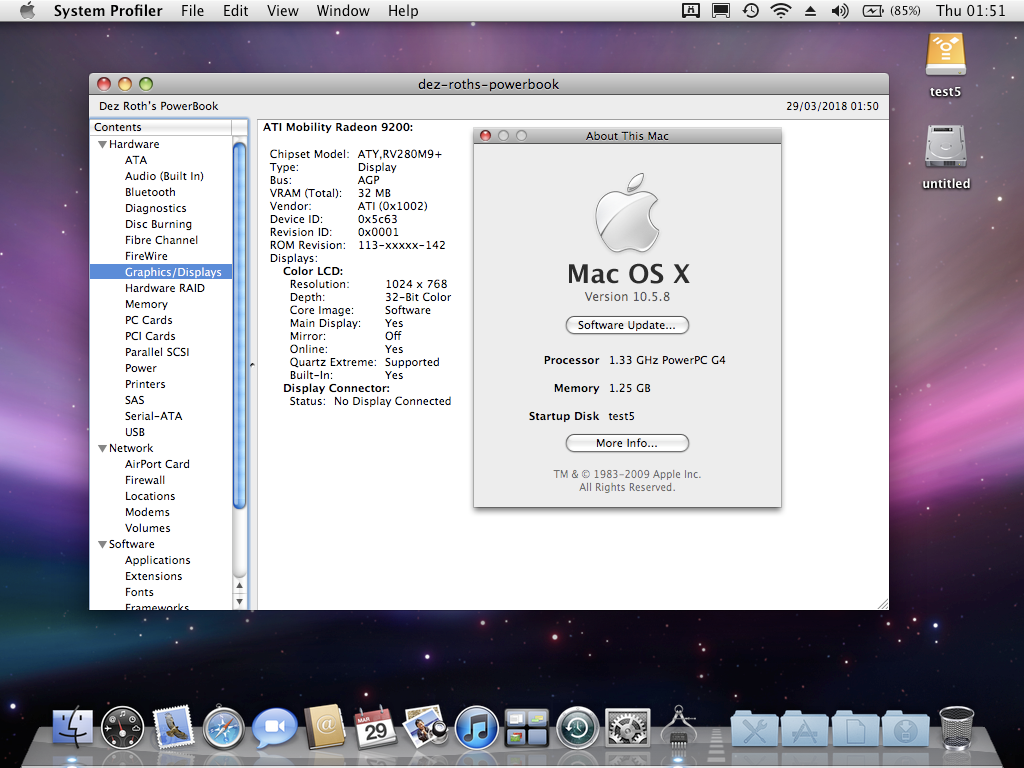
Task: Select Serial-ATA in the sidebar
Action: click(x=153, y=416)
